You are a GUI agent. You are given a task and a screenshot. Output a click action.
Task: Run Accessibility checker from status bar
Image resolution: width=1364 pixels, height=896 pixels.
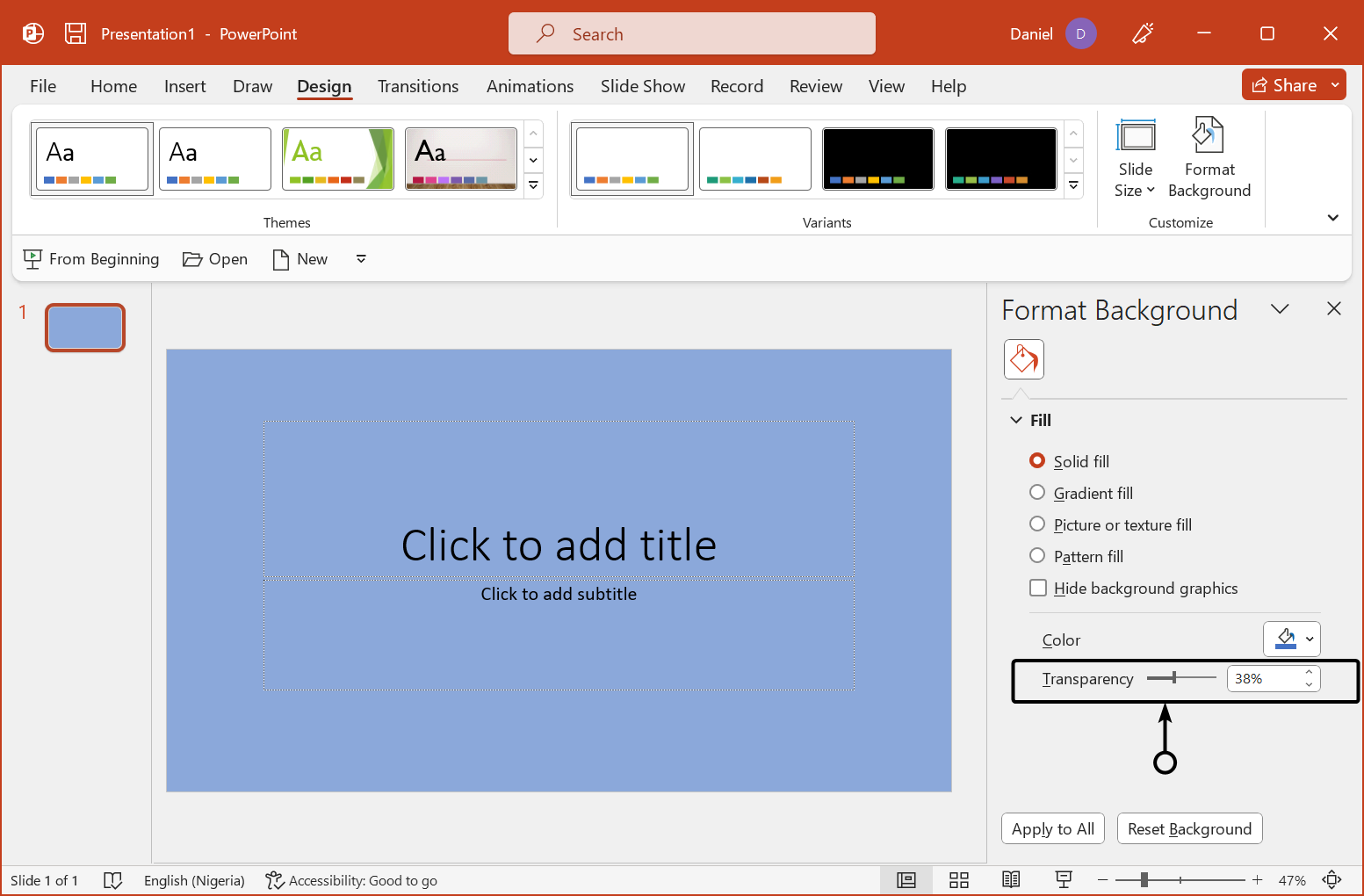pos(350,879)
